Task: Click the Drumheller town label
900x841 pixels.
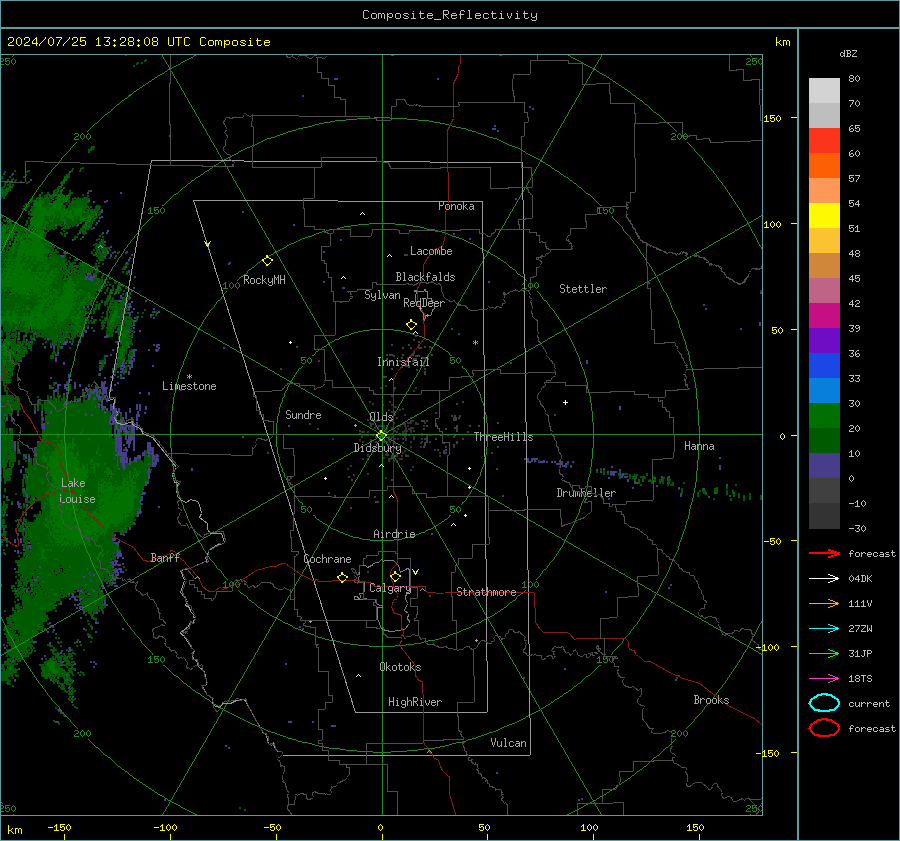Action: (x=586, y=493)
